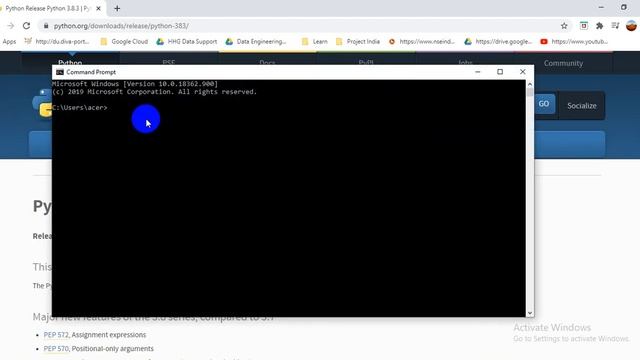Select the Community tab on python.org
The image size is (640, 360).
pyautogui.click(x=563, y=63)
